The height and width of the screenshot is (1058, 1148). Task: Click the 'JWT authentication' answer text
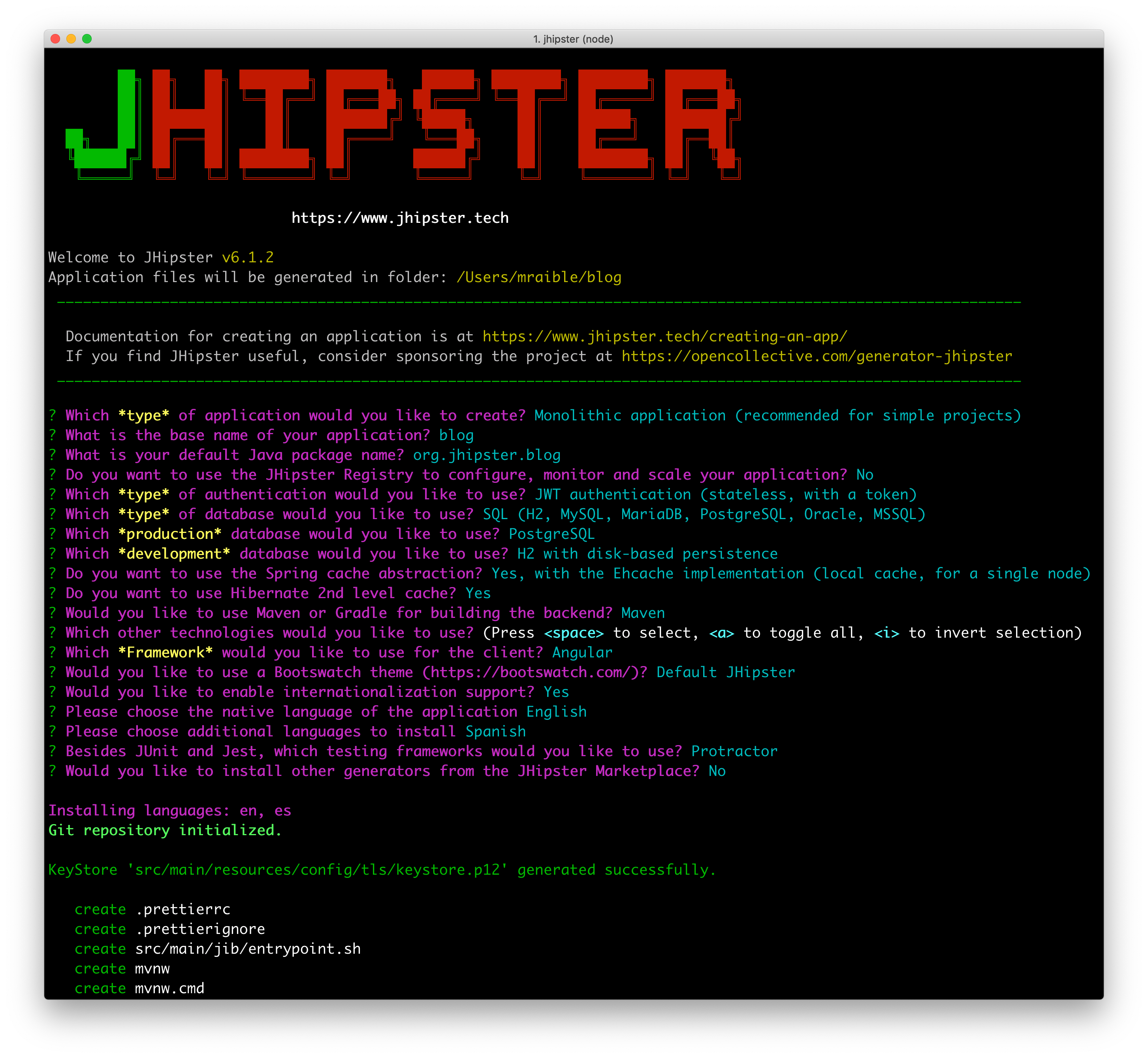(x=613, y=495)
